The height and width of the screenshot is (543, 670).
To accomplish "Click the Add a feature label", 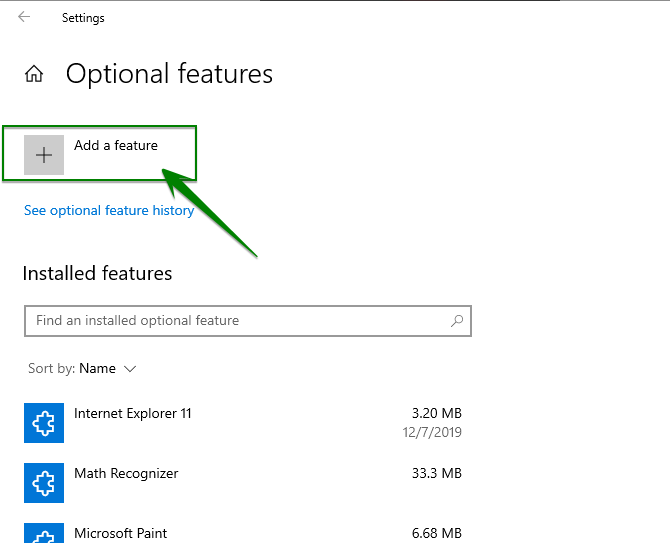I will pos(116,145).
